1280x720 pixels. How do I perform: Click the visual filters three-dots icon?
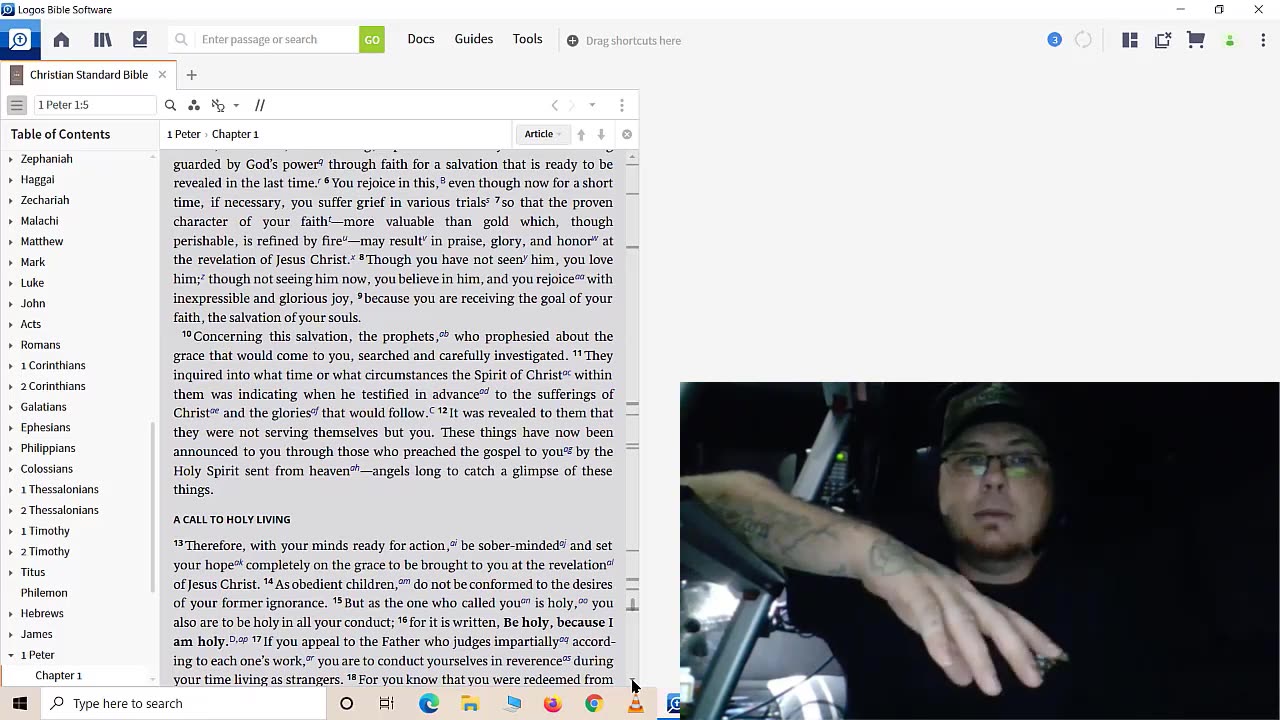[194, 105]
